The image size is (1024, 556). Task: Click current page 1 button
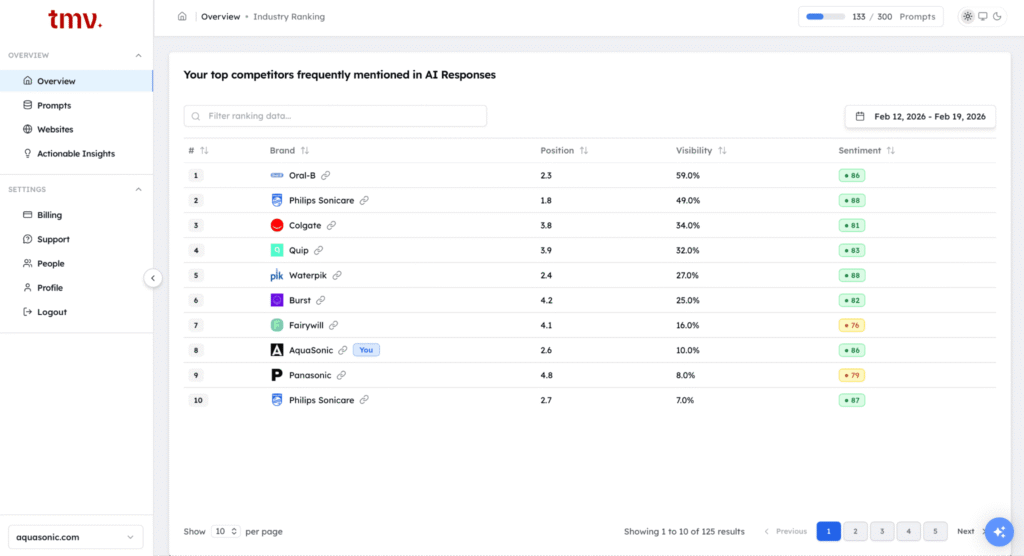(829, 531)
